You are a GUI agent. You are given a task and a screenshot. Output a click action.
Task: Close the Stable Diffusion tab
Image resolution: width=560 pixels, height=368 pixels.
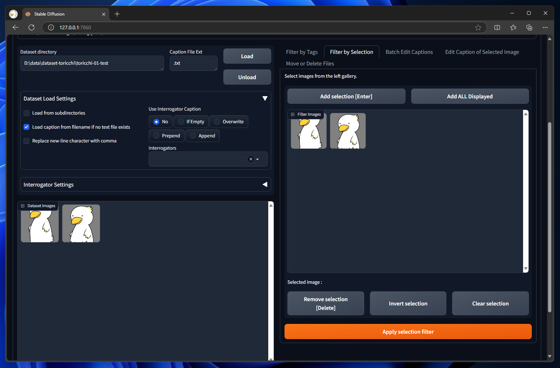pyautogui.click(x=104, y=14)
